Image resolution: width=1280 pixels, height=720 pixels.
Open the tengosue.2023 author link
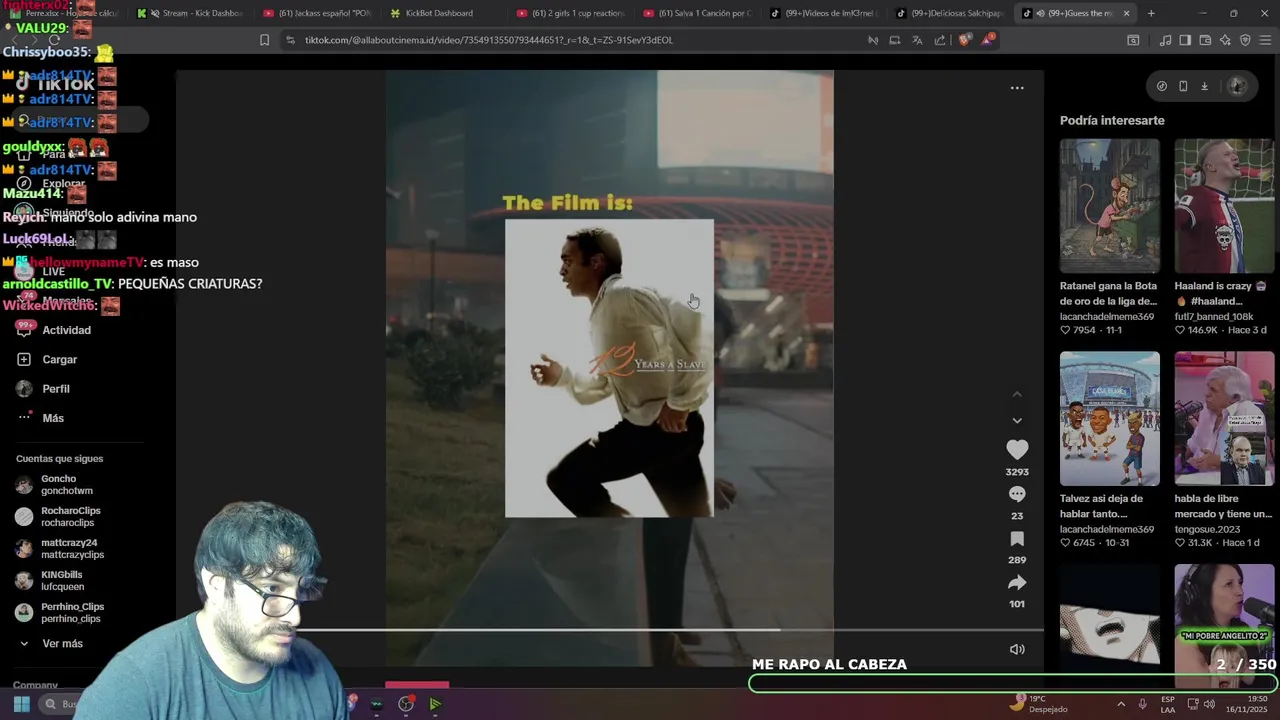1207,529
